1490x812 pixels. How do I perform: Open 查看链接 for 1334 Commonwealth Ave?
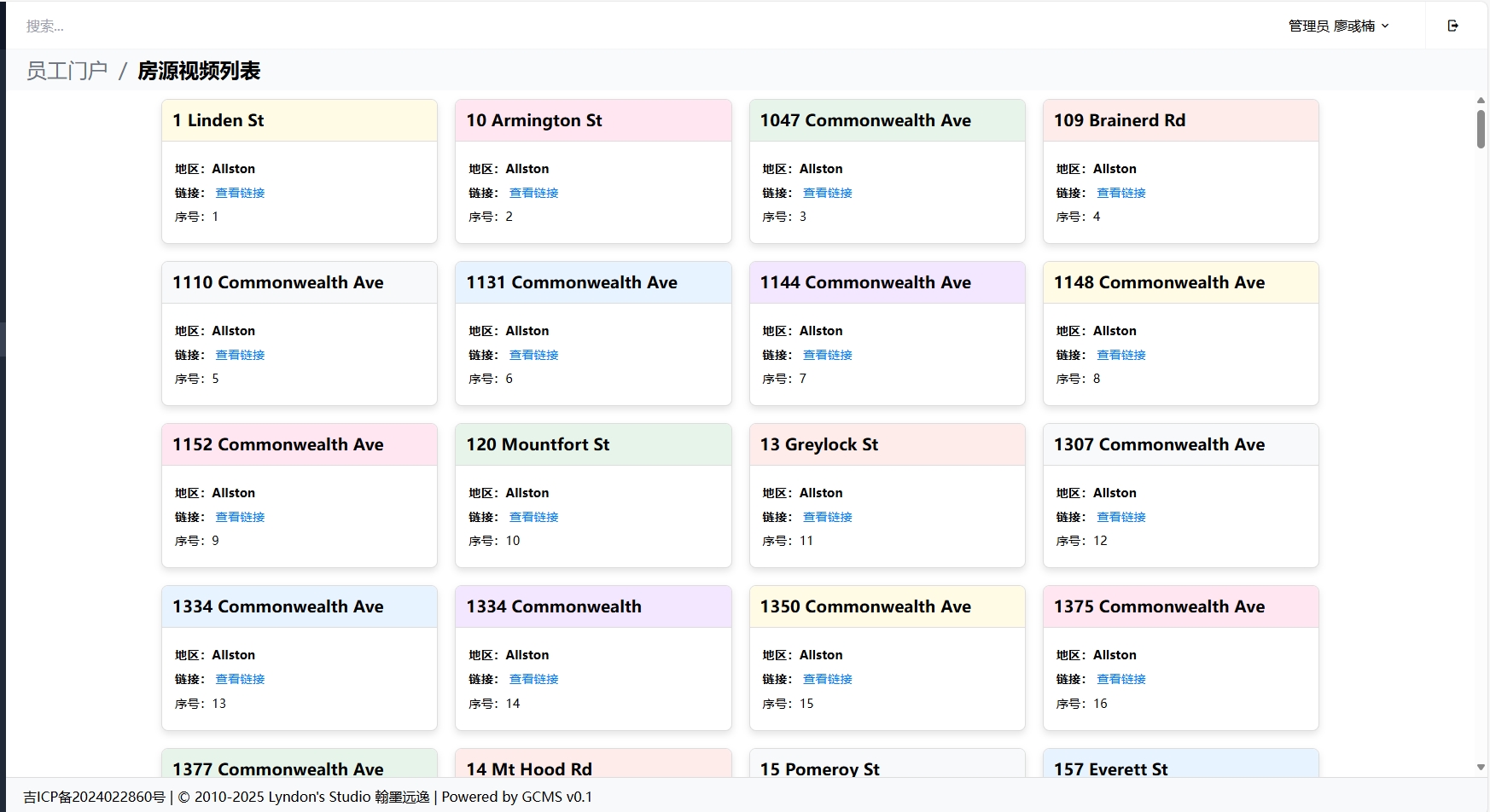[x=240, y=679]
